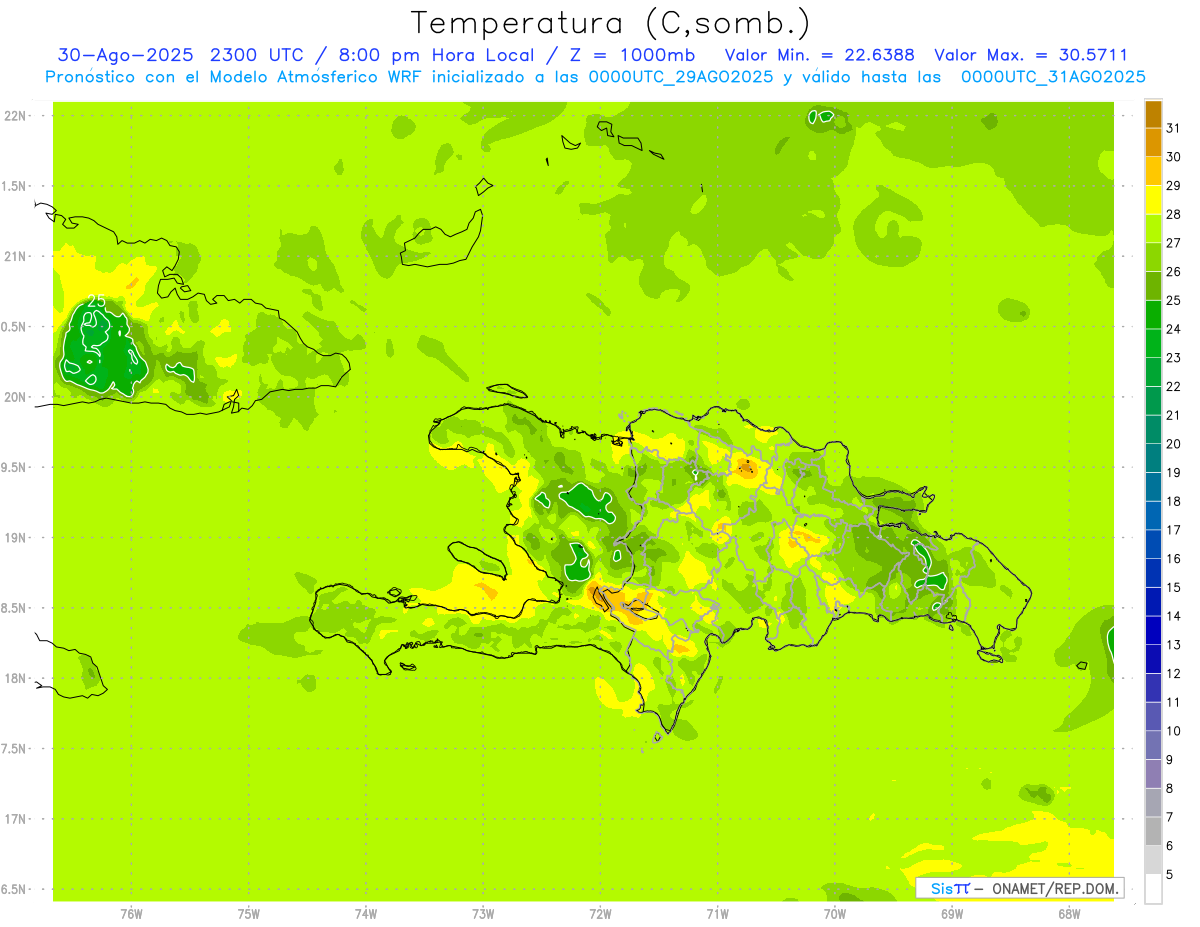The height and width of the screenshot is (927, 1200).
Task: Click 'Valor Max. = 30.5711' readout
Action: point(1031,55)
